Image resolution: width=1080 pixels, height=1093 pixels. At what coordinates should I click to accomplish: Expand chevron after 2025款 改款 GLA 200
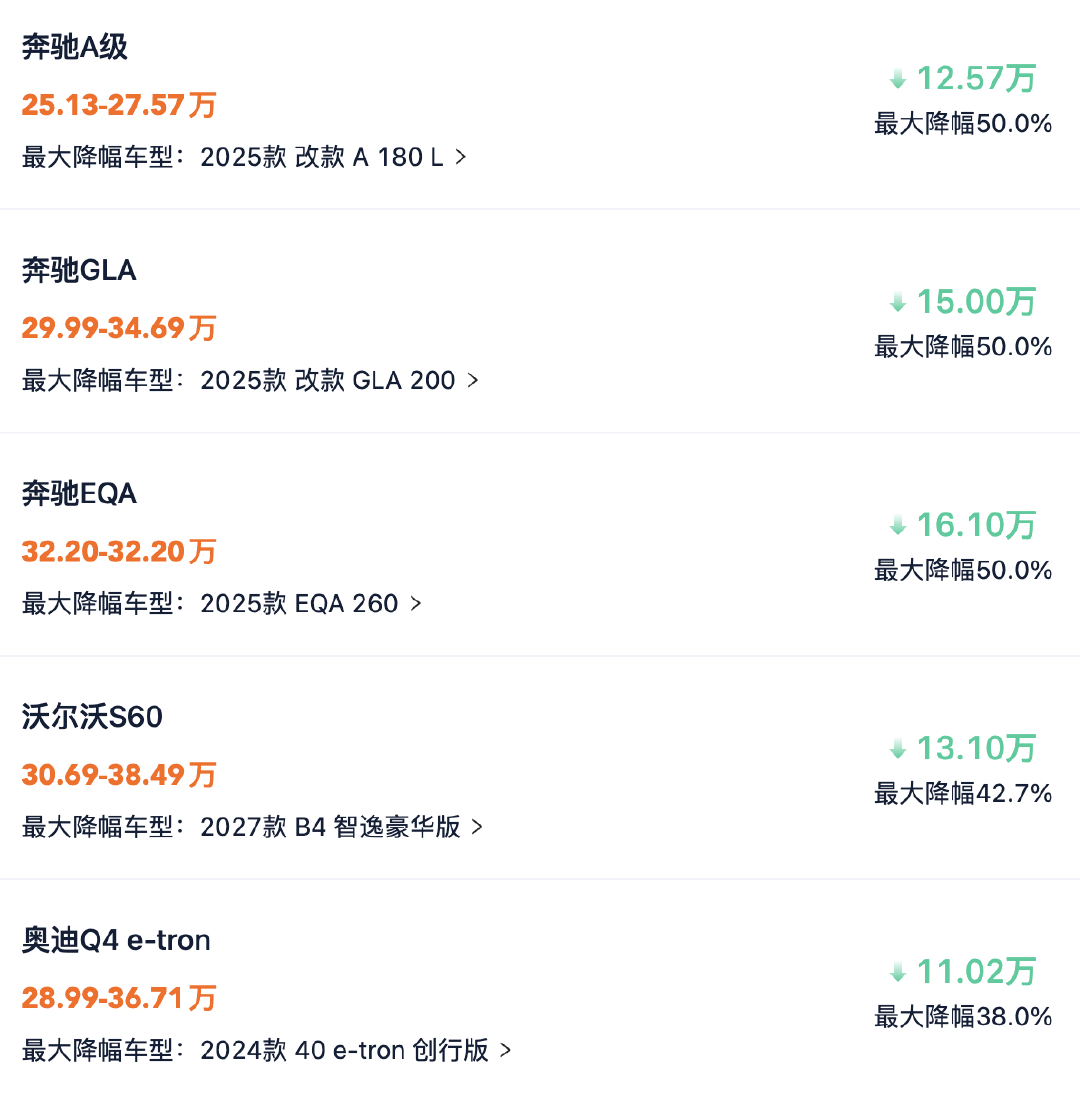coord(473,380)
